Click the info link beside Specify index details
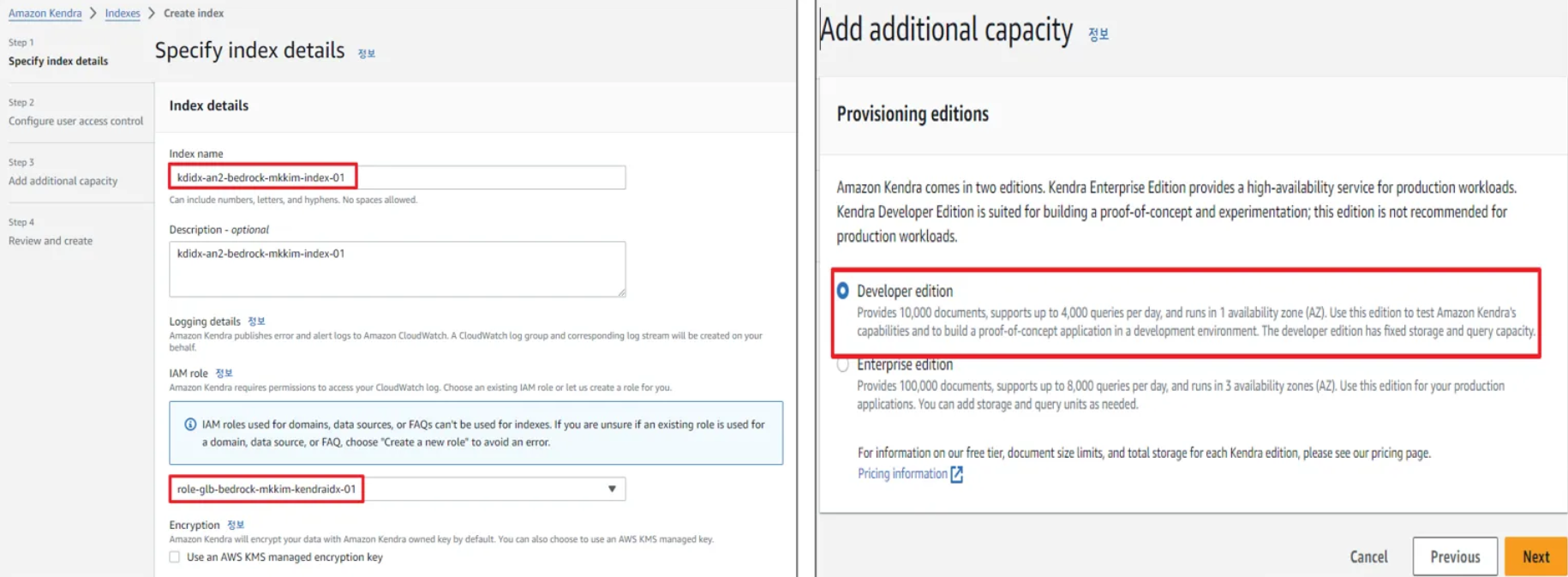Screen dimensions: 1568x577 367,53
